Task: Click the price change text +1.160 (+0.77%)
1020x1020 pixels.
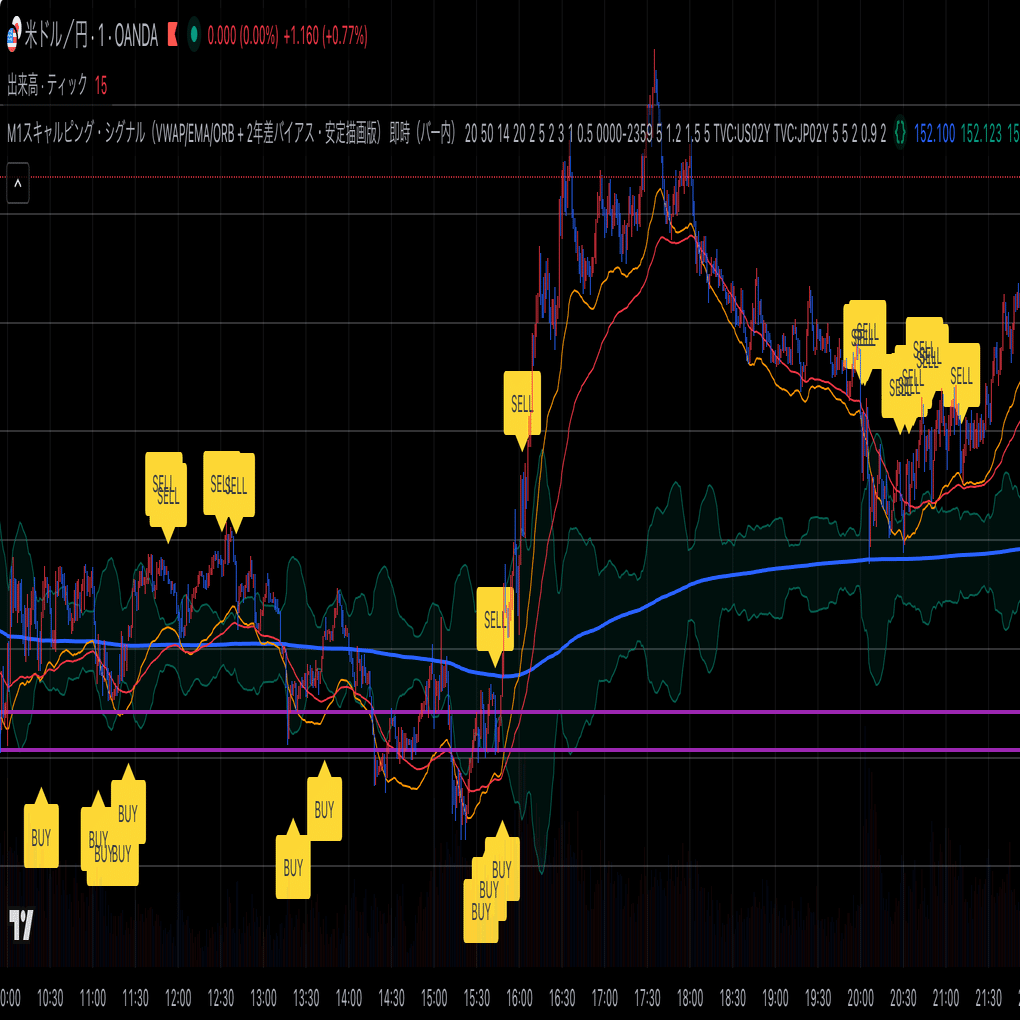Action: point(325,35)
